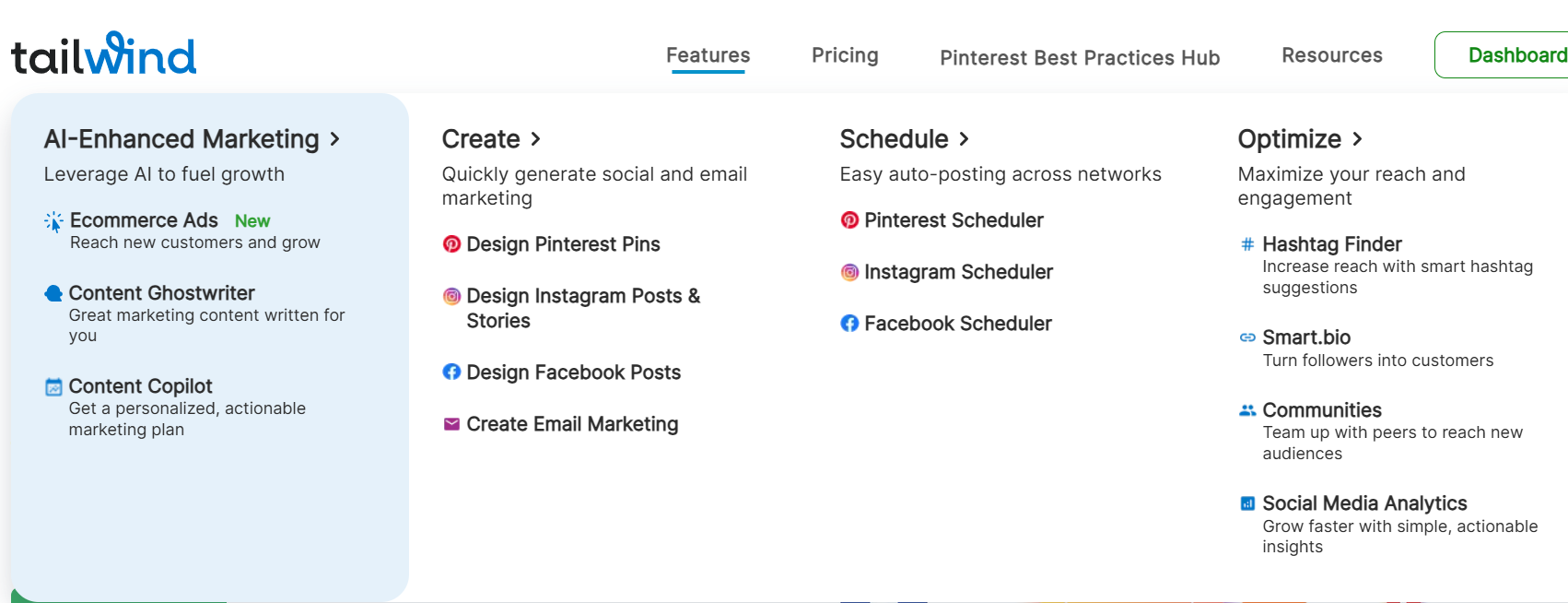The height and width of the screenshot is (603, 1568).
Task: Click the Content Copilot calendar icon
Action: click(54, 387)
